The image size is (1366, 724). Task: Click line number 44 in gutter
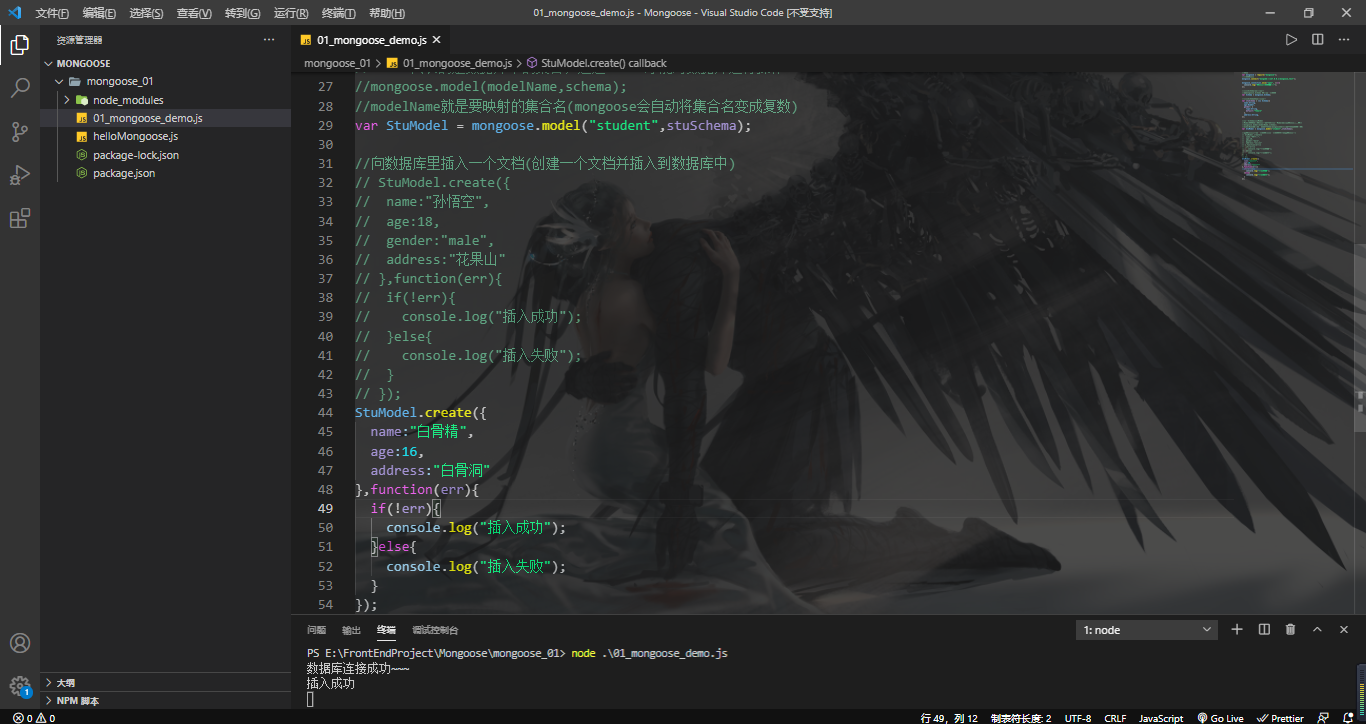click(x=325, y=412)
